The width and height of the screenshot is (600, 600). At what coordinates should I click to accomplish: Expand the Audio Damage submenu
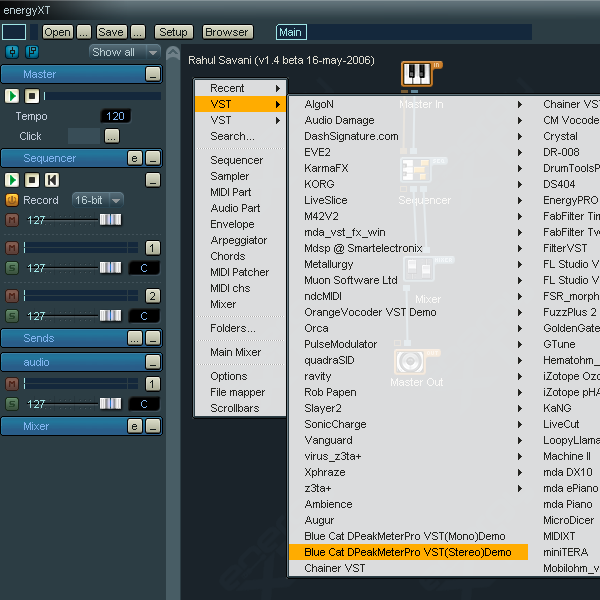pos(408,120)
